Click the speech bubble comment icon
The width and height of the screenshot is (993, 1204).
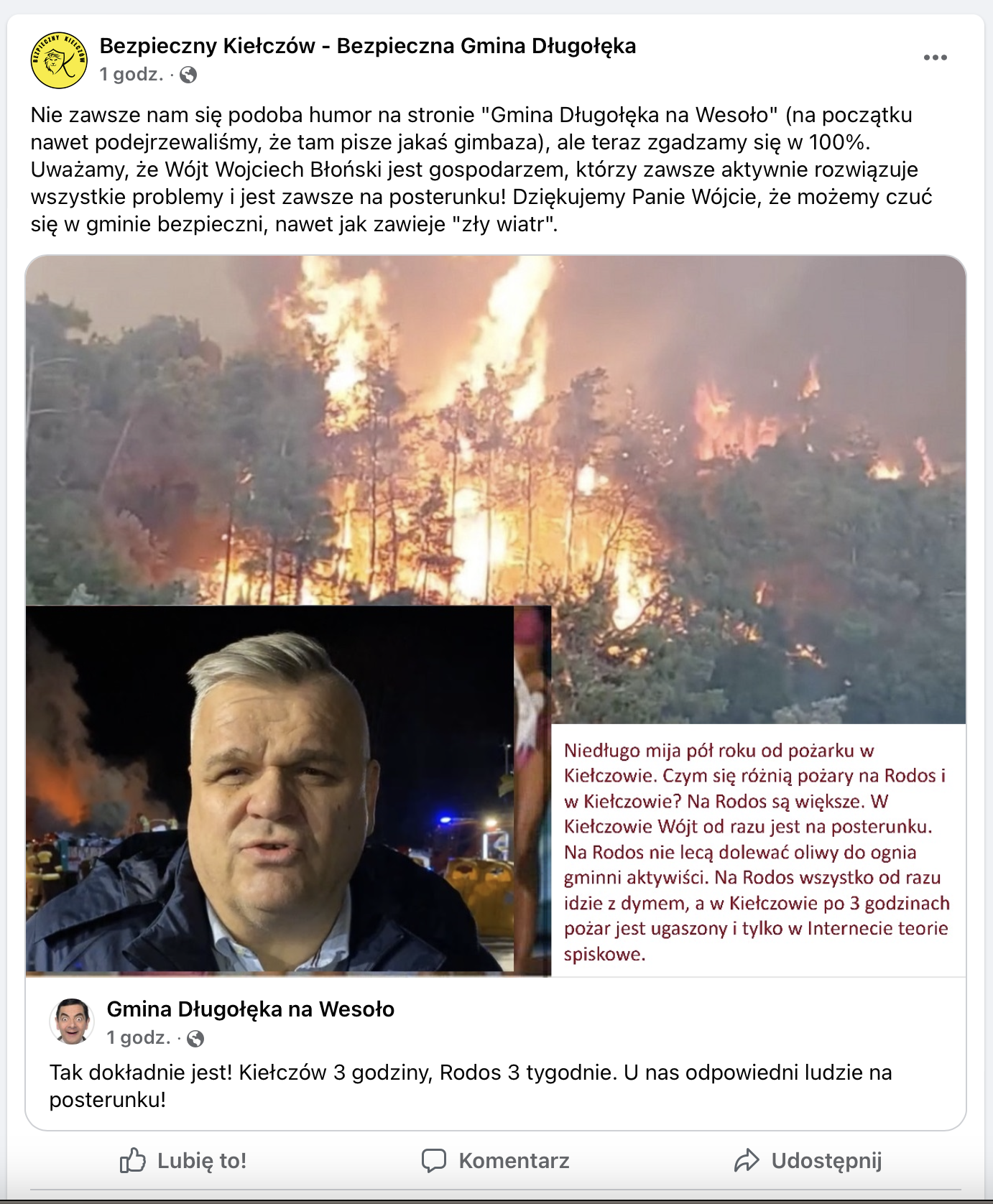[434, 1160]
